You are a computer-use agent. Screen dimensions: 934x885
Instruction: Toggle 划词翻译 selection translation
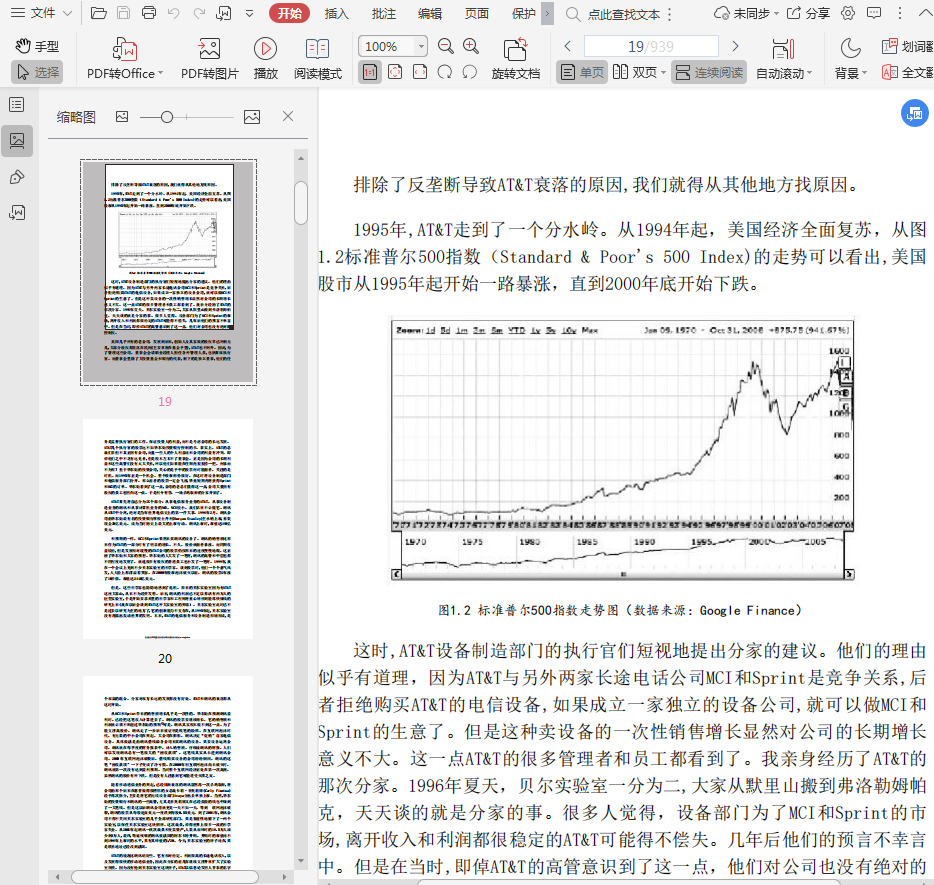pyautogui.click(x=907, y=46)
